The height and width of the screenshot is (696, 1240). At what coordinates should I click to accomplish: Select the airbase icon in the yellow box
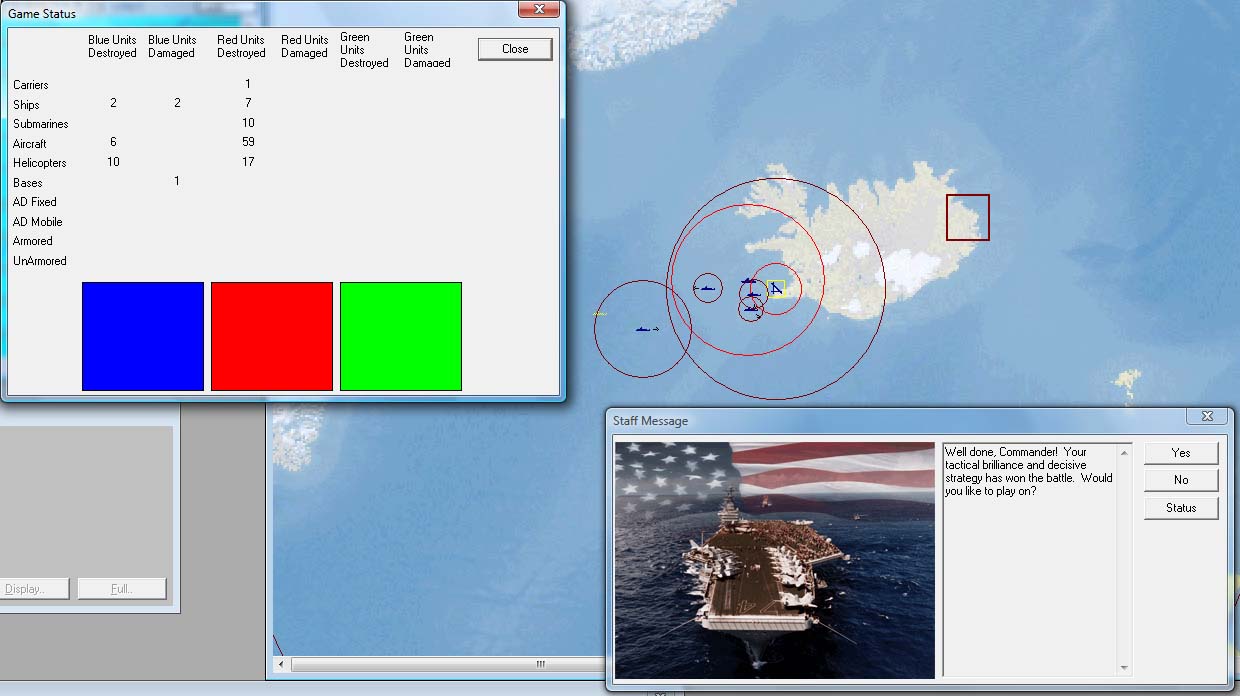[x=777, y=288]
